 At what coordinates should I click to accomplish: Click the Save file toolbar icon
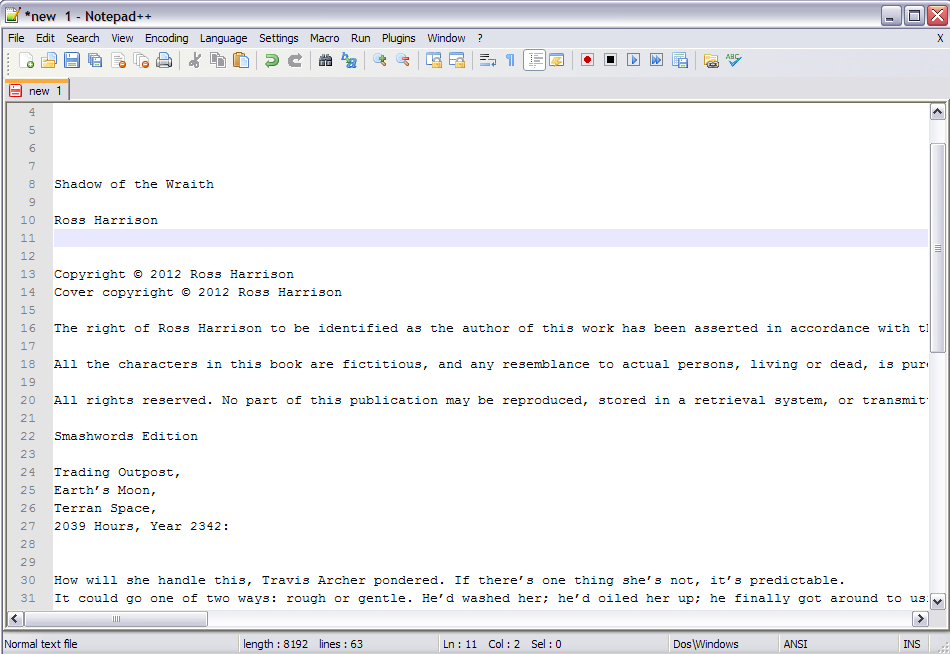point(72,61)
